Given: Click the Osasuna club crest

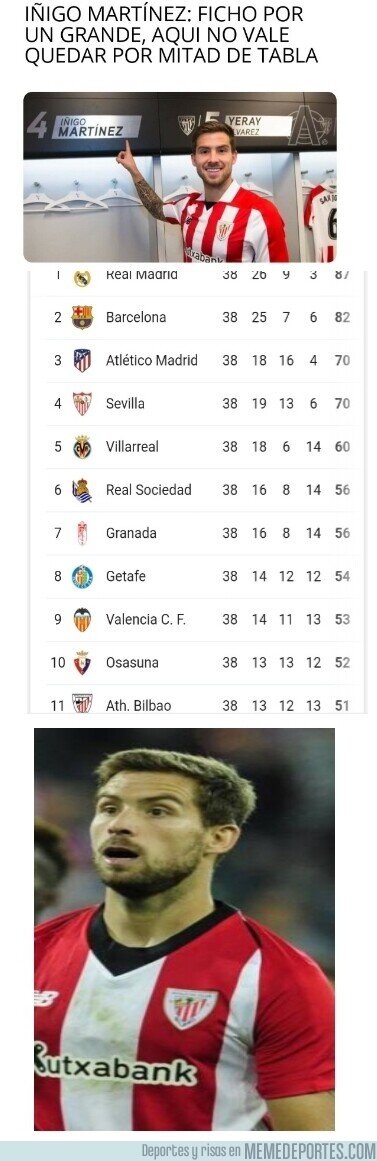Looking at the screenshot, I should click(82, 663).
